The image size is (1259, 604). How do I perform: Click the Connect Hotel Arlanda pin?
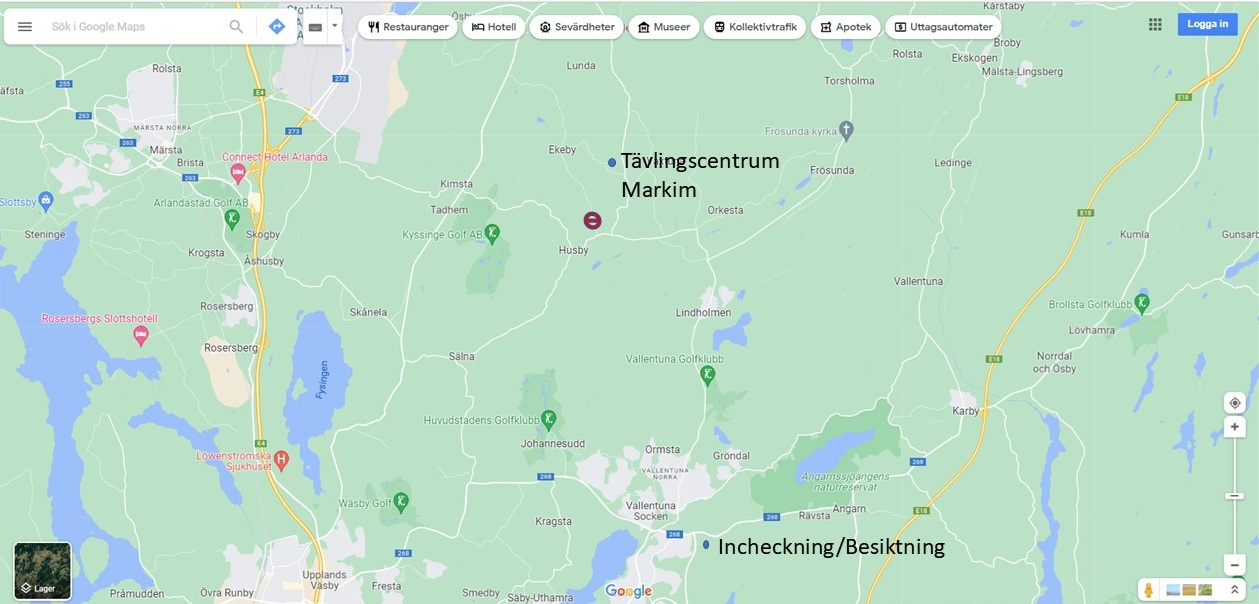tap(238, 174)
